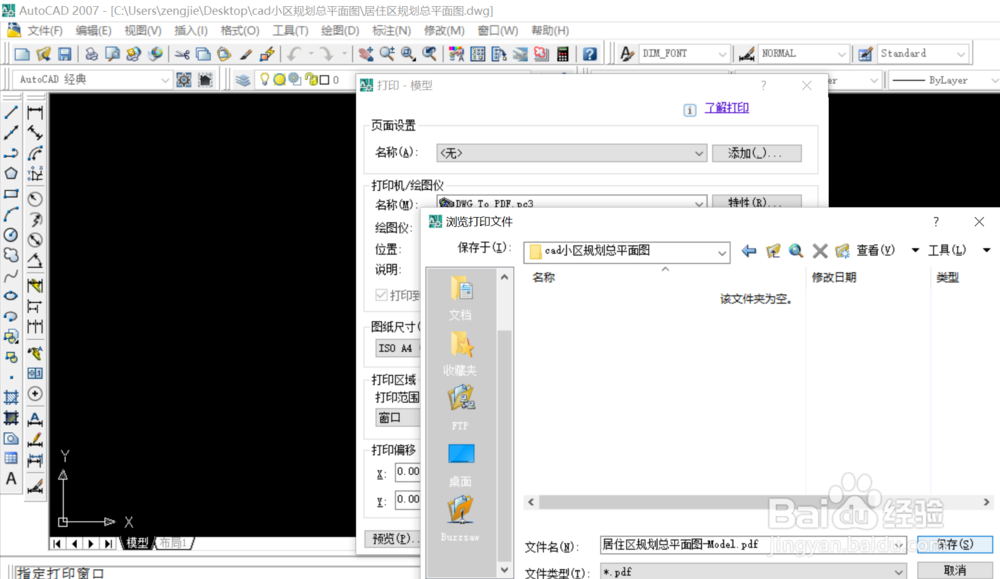Select the Circle draw tool

pos(11,235)
